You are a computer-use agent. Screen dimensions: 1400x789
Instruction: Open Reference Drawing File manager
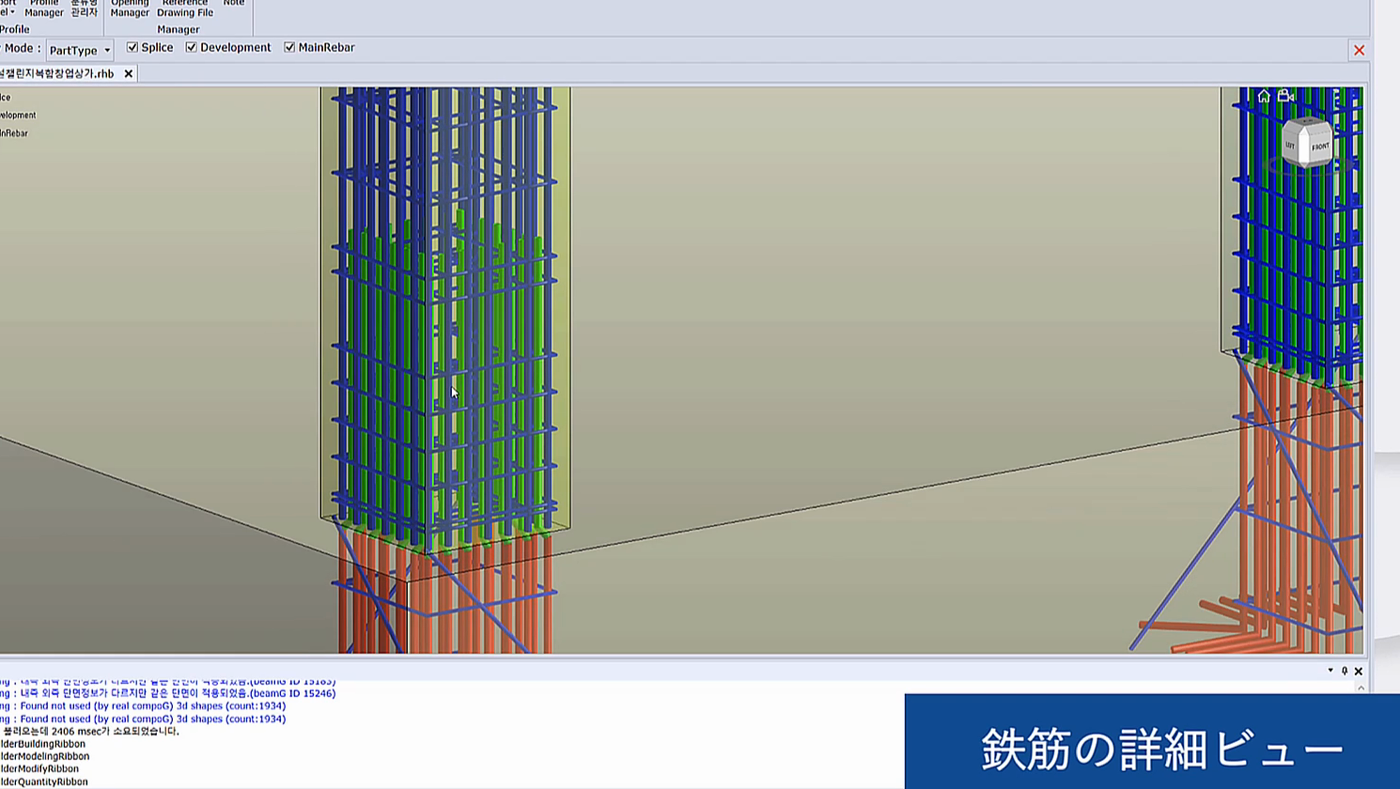(x=185, y=9)
